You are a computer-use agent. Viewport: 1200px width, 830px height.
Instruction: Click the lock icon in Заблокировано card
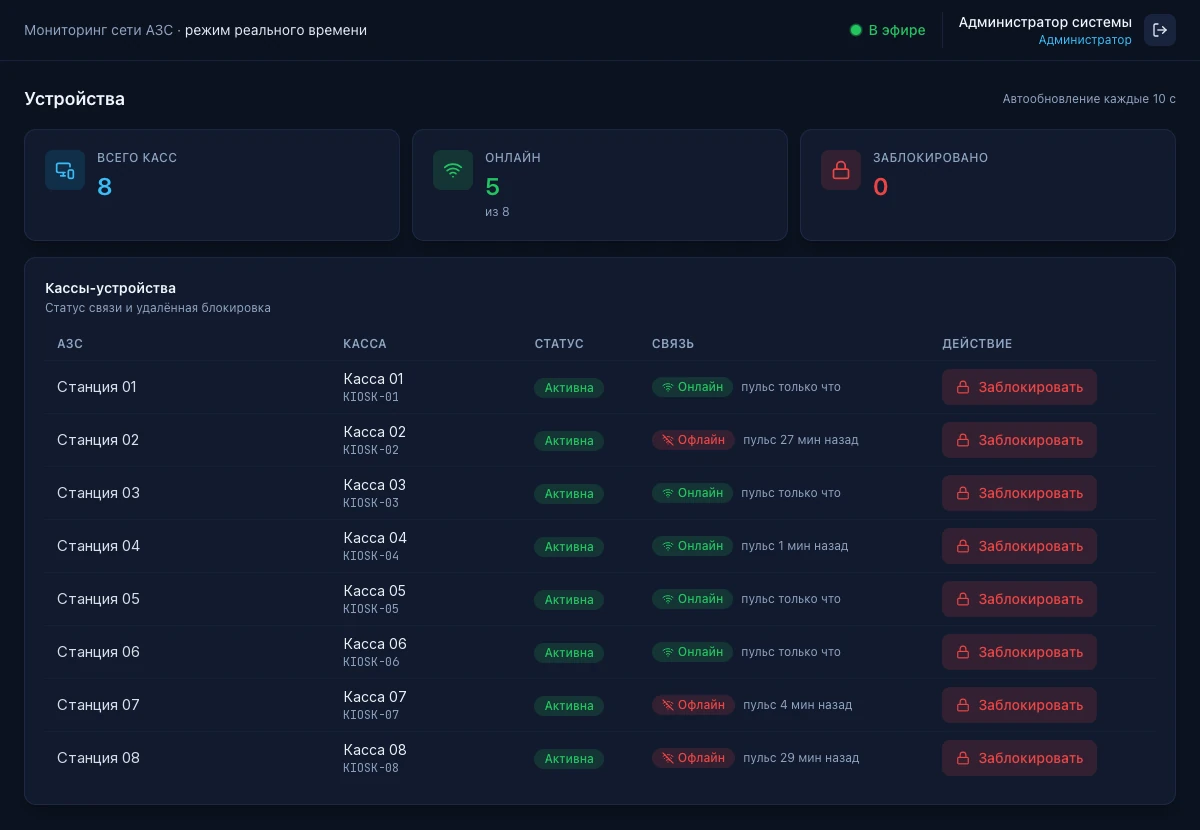[841, 170]
